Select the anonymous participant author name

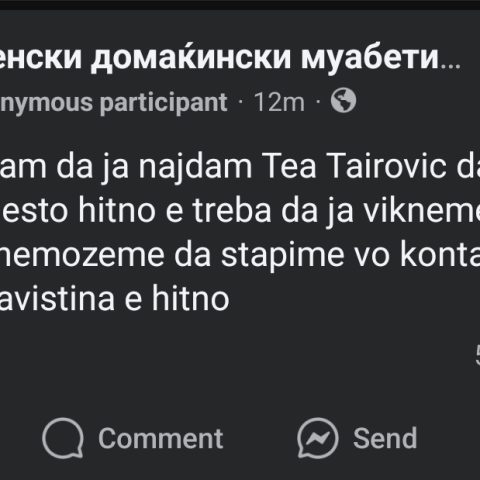pos(113,103)
